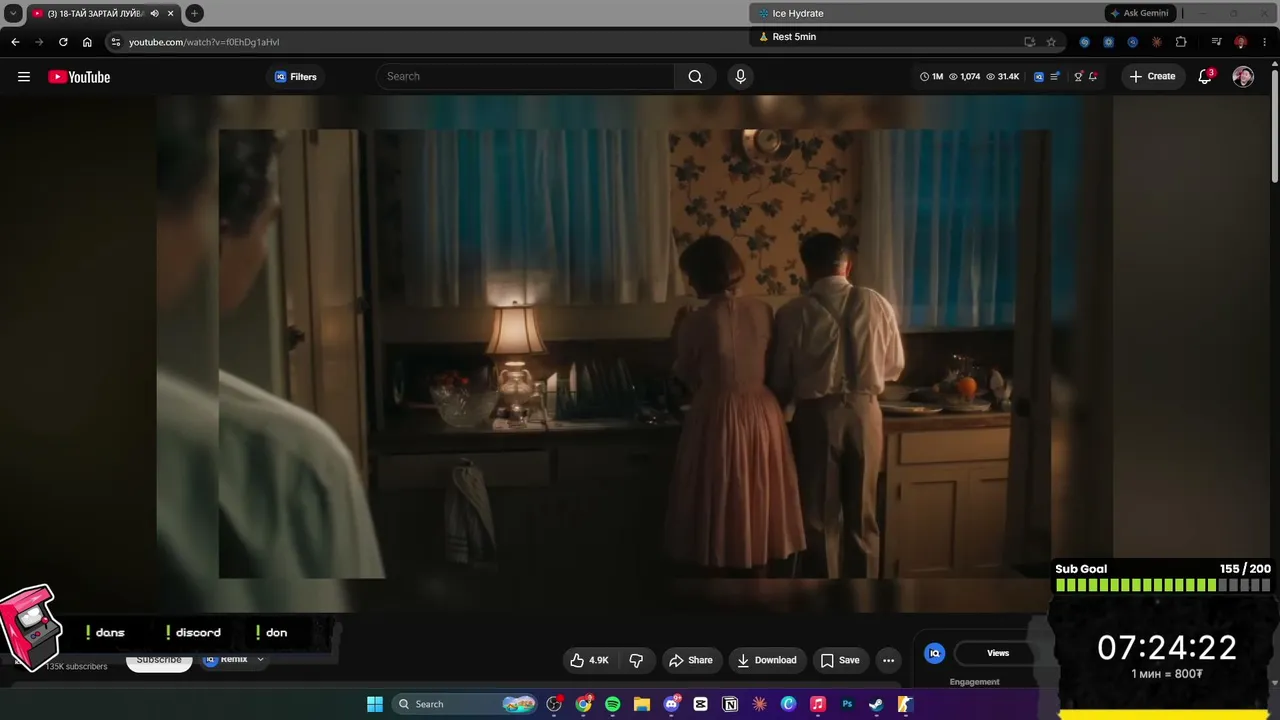Click the Windows taskbar Search box
Viewport: 1280px width, 720px height.
coord(465,704)
